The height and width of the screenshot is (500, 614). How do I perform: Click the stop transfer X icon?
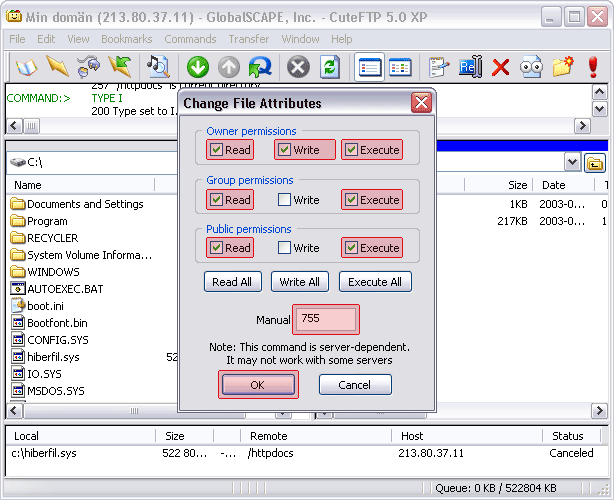pyautogui.click(x=297, y=67)
